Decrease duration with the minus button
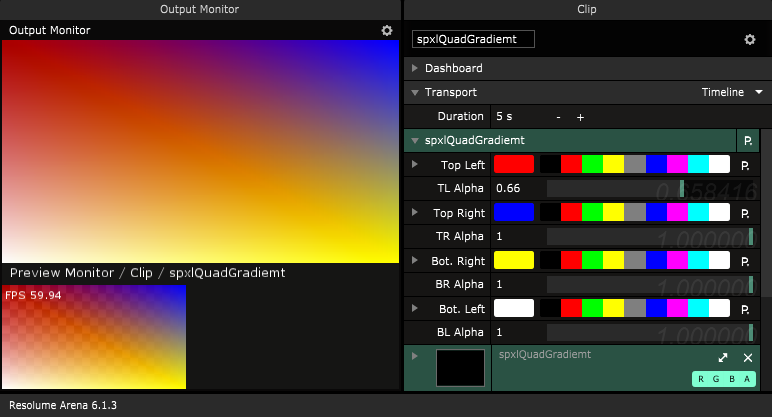Image resolution: width=772 pixels, height=417 pixels. (558, 117)
